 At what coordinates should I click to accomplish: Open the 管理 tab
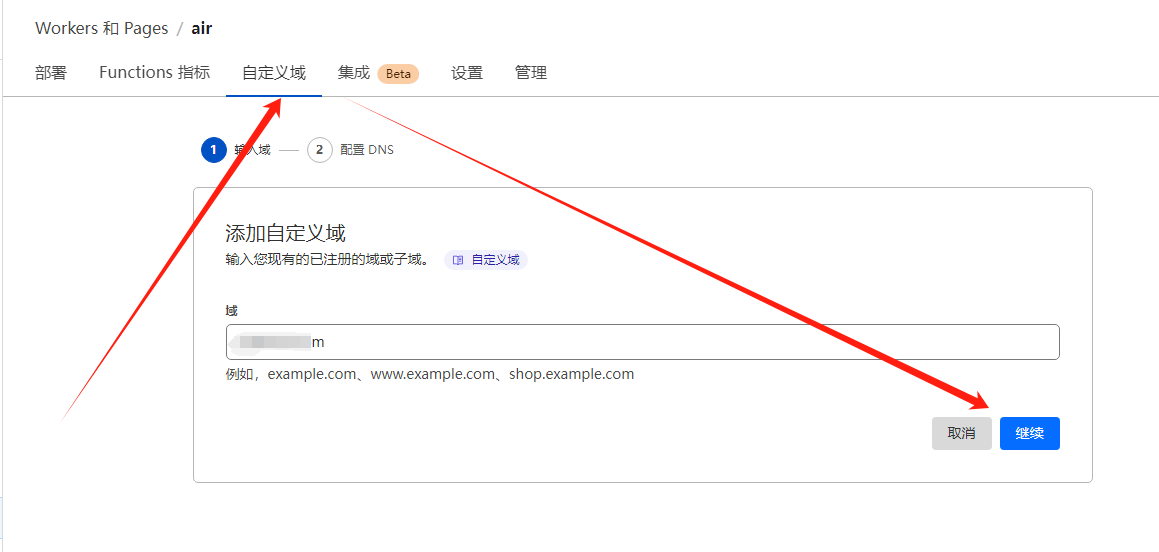[531, 73]
